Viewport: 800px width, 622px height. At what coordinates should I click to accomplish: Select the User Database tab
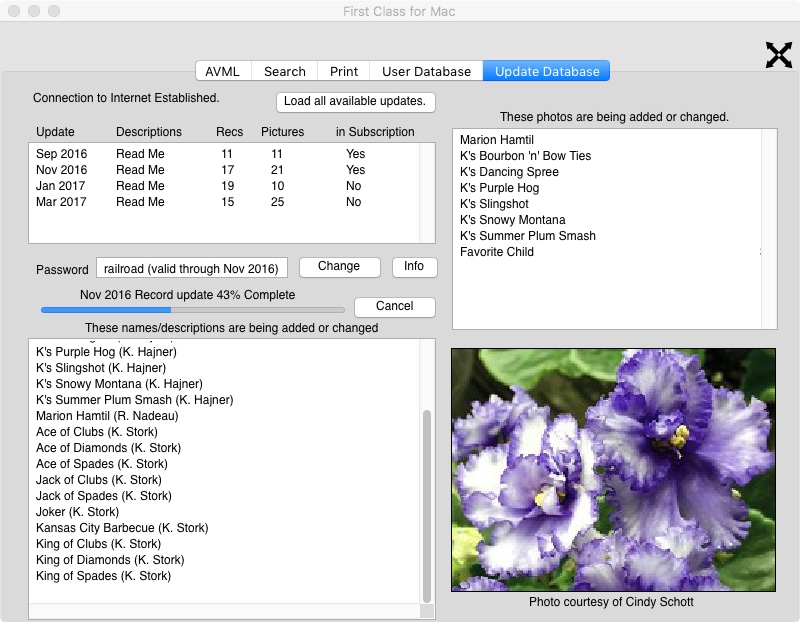(427, 71)
